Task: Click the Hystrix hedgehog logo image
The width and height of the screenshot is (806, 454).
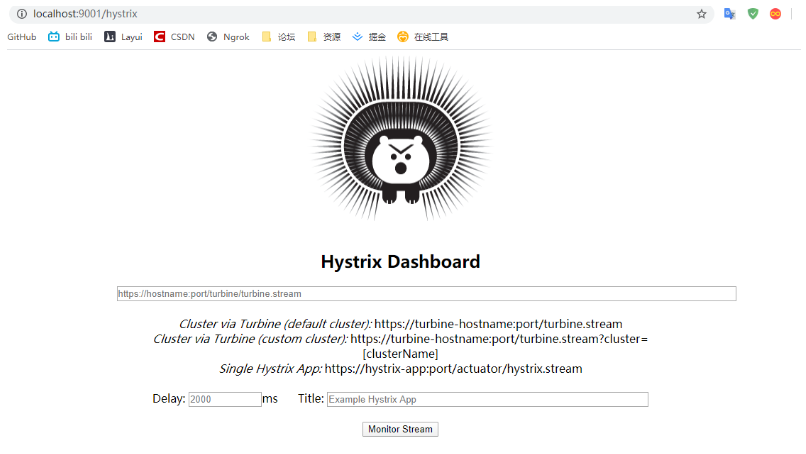Action: 400,139
